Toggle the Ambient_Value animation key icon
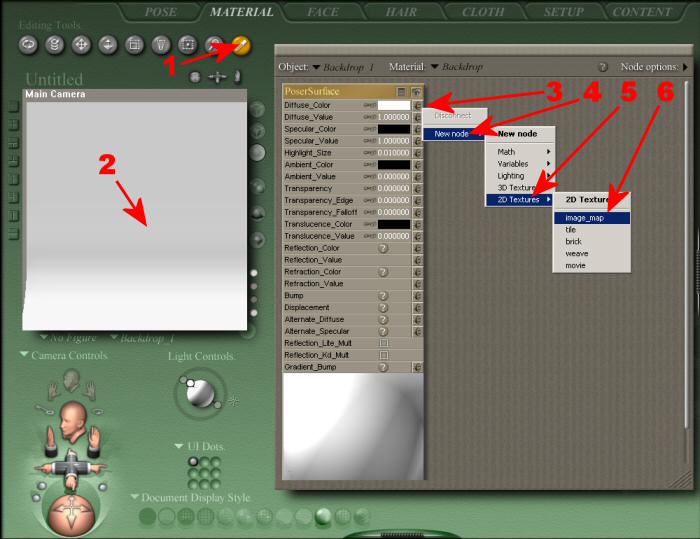Screen dimensions: 700x539 [x=370, y=177]
